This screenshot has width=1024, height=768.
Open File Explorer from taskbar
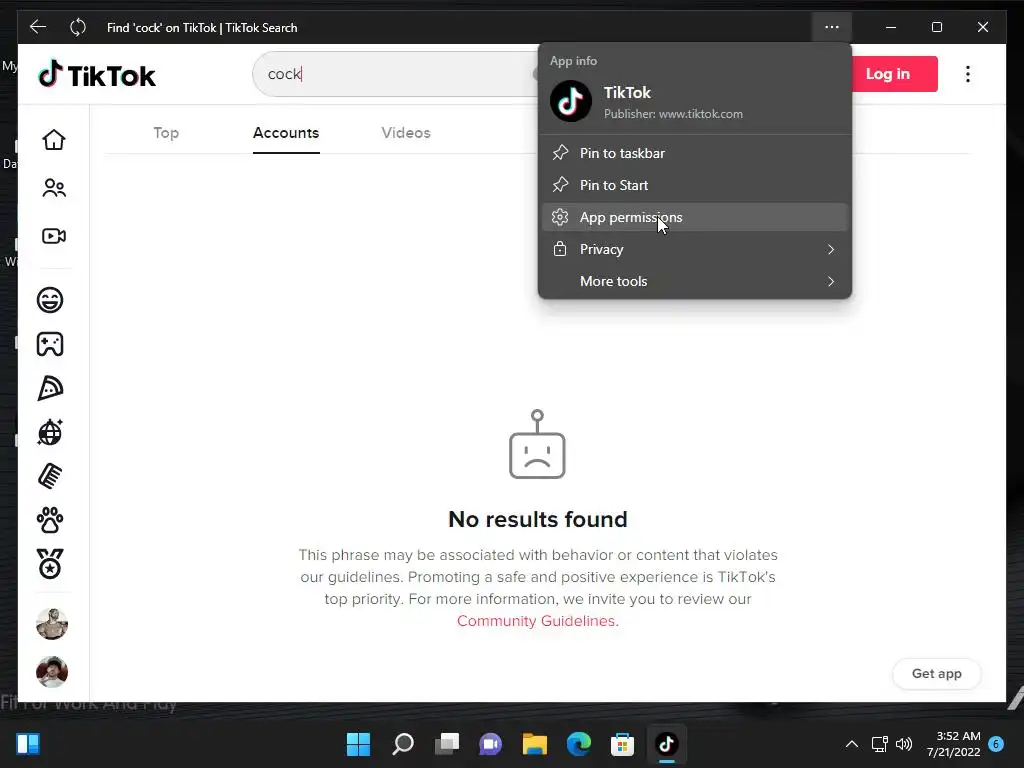(534, 744)
